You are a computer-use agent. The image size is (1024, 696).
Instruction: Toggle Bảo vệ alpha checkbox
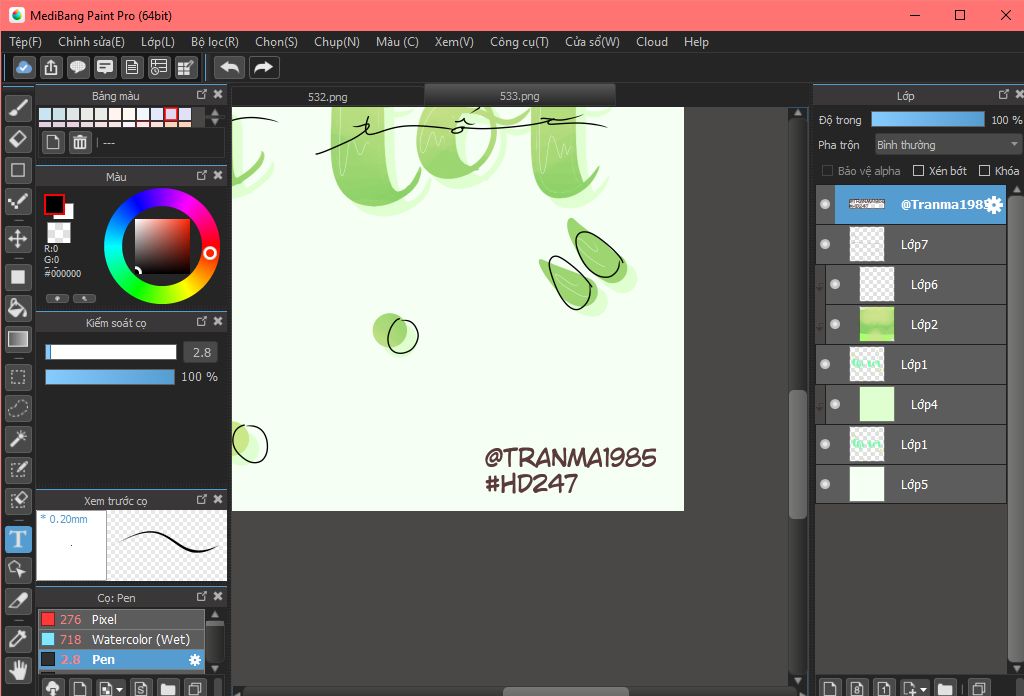click(827, 170)
